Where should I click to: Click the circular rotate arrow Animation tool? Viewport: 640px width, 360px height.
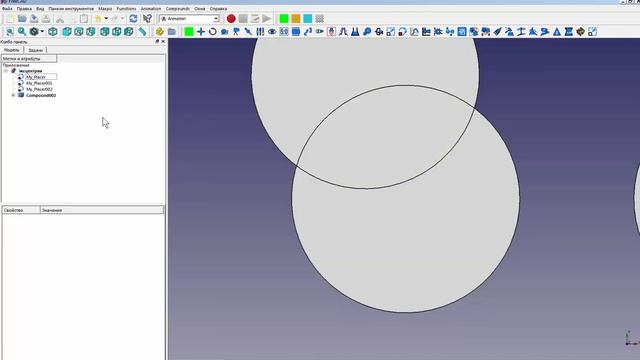(x=213, y=31)
